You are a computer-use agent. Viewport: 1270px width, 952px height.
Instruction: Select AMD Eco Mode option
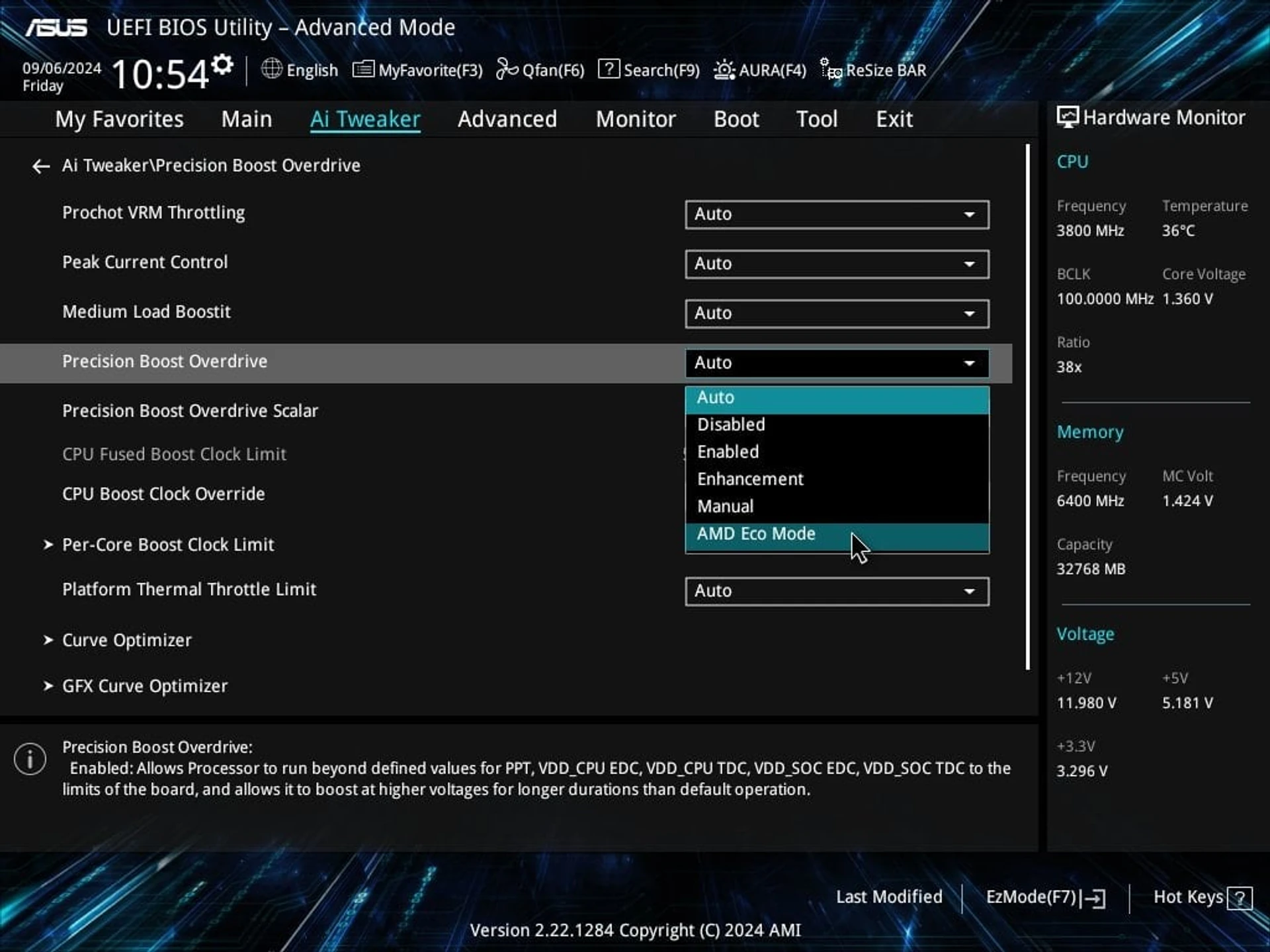pyautogui.click(x=837, y=536)
